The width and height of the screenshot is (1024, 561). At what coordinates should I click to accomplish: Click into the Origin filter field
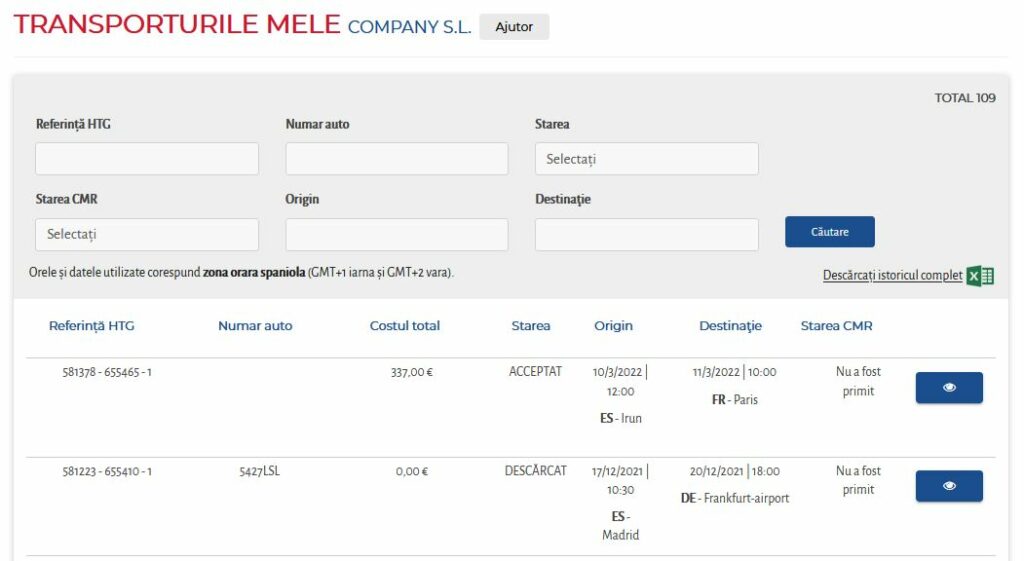tap(396, 234)
